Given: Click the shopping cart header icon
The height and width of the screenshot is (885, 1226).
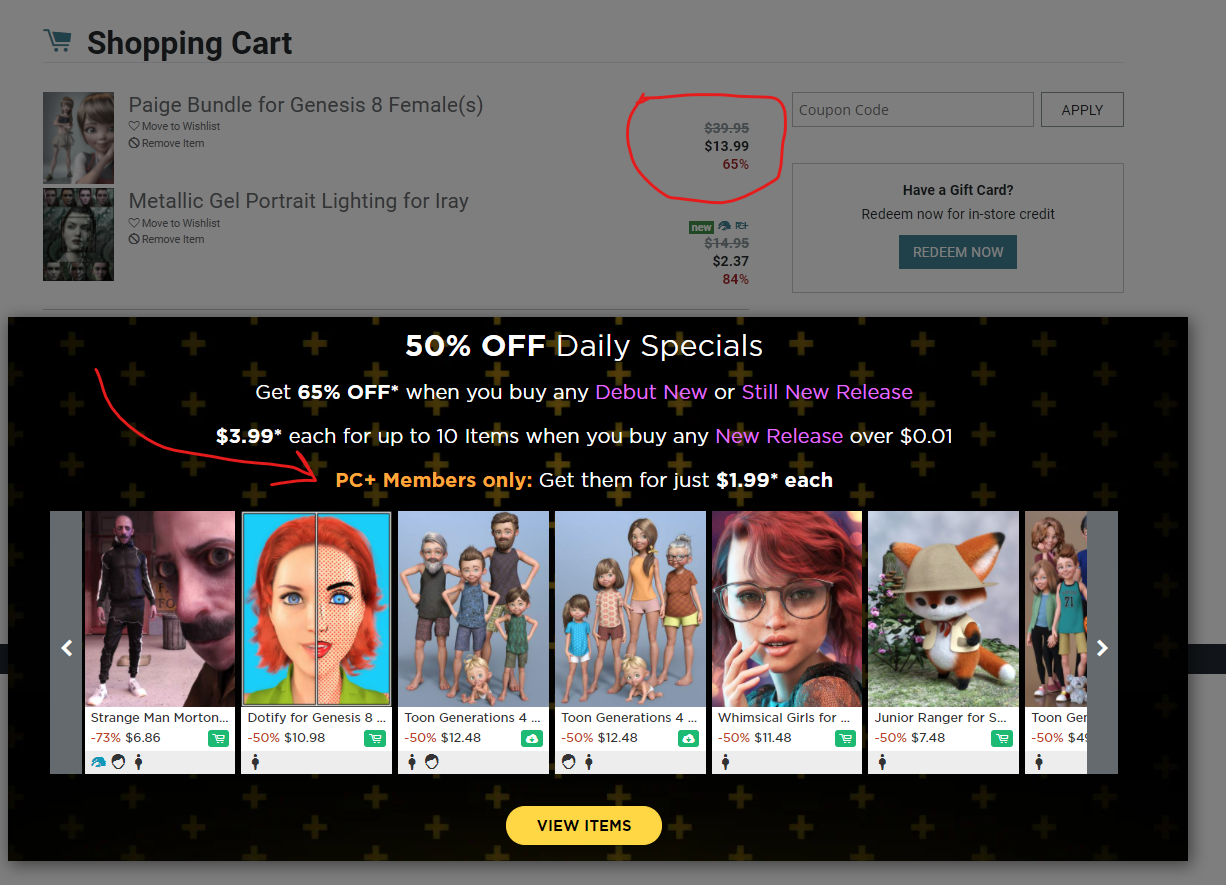Looking at the screenshot, I should tap(58, 42).
